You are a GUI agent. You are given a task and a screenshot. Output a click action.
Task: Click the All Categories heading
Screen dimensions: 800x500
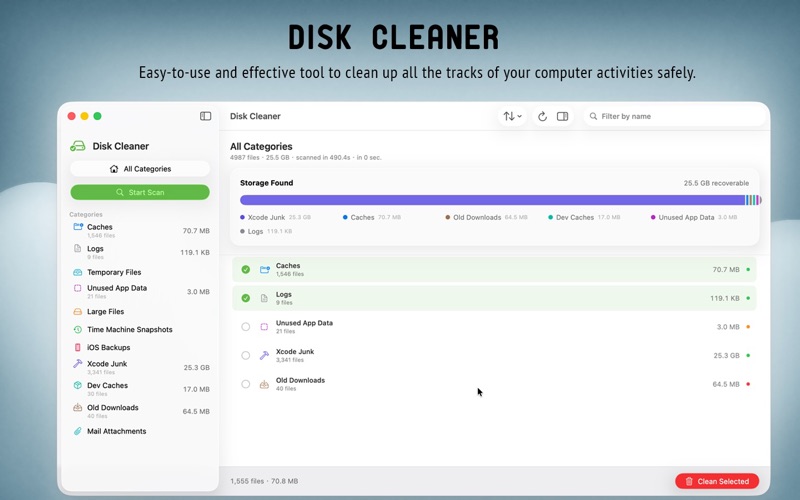261,146
